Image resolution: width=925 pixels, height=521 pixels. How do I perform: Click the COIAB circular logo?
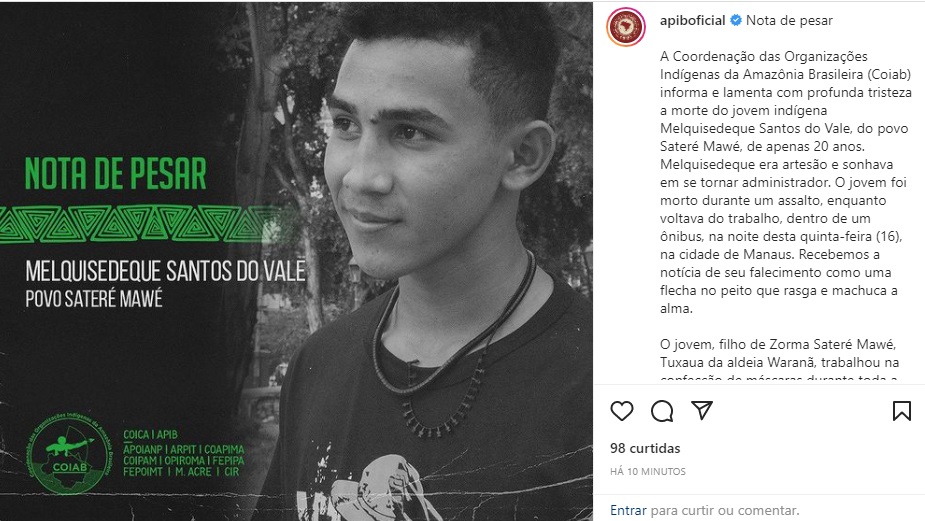(70, 453)
